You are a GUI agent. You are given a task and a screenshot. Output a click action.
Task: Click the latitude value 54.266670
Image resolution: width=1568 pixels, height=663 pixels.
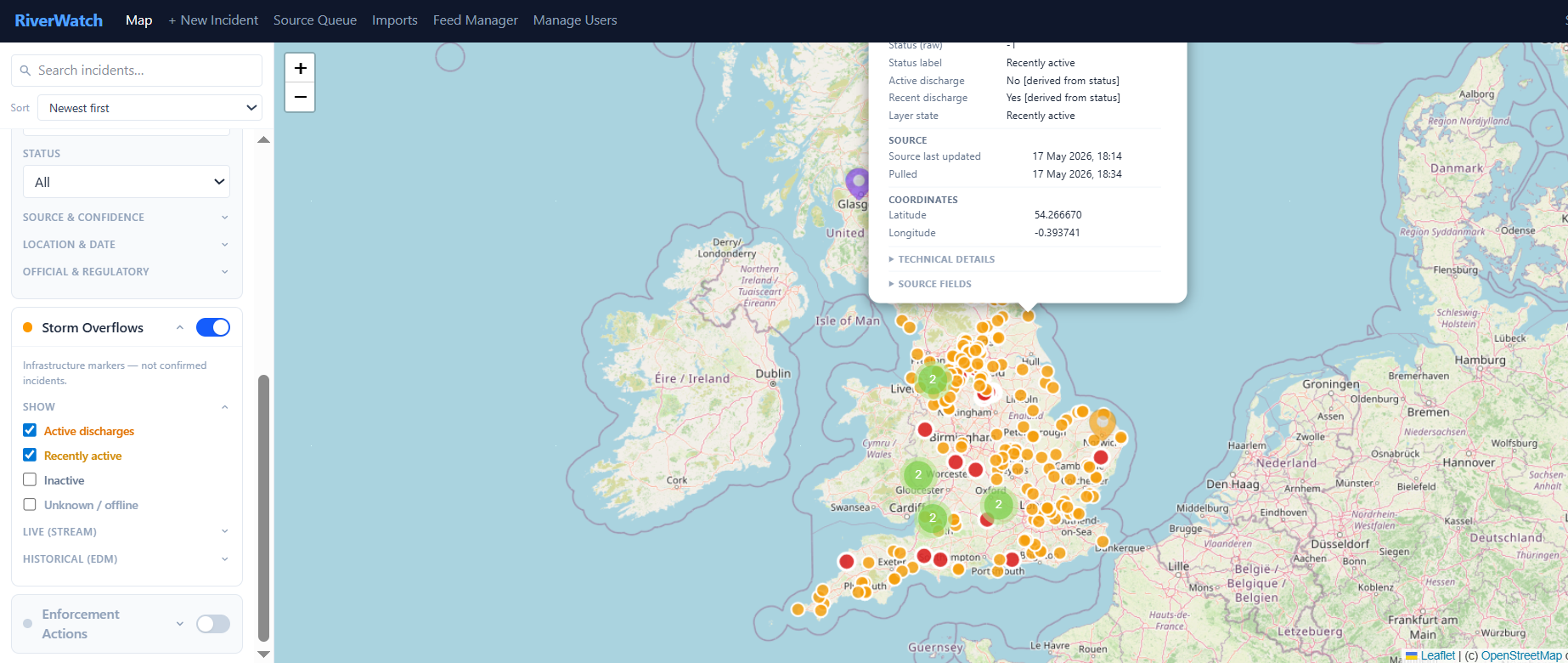tap(1058, 215)
